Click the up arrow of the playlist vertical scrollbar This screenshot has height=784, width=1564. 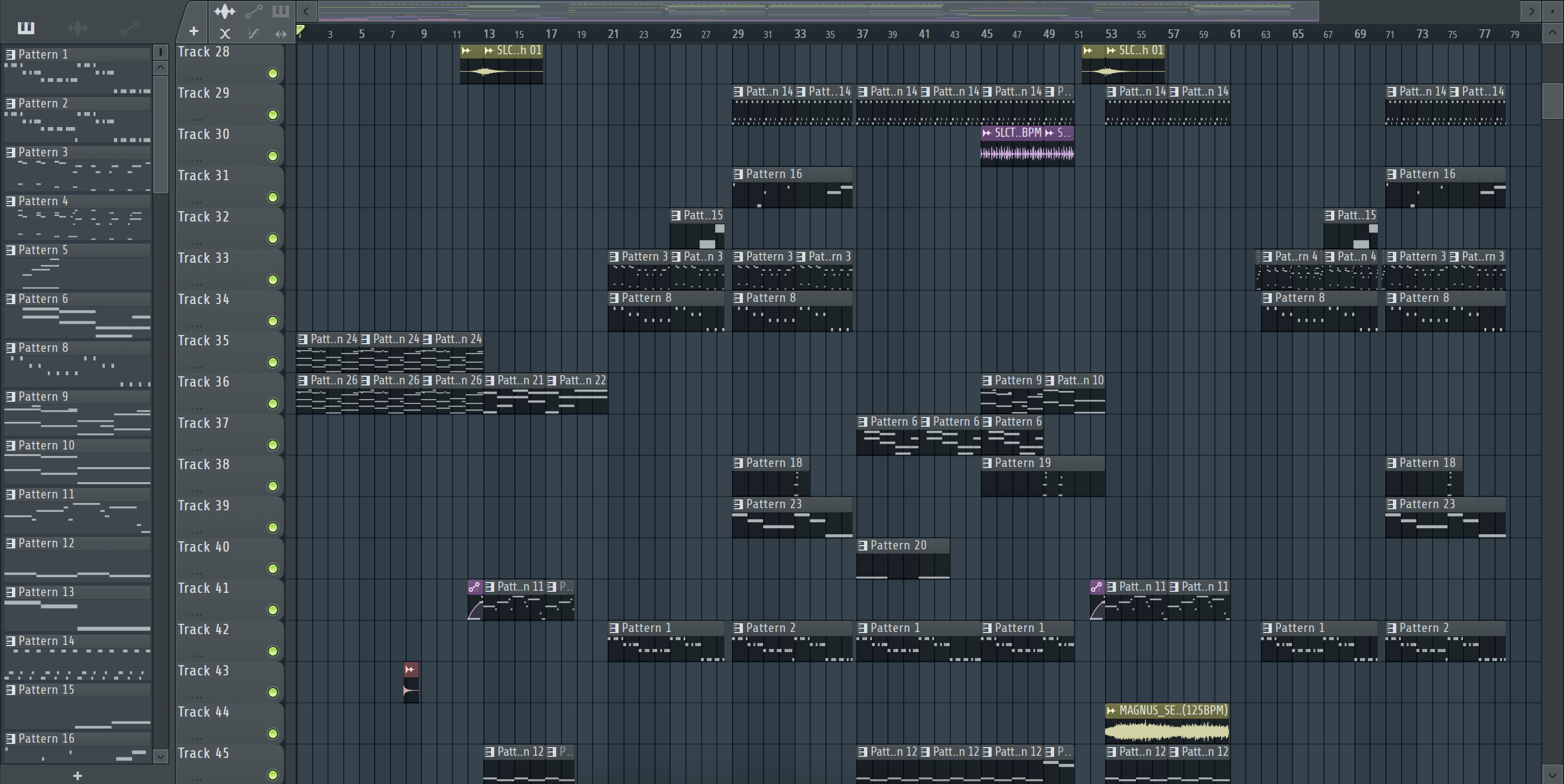[1553, 33]
